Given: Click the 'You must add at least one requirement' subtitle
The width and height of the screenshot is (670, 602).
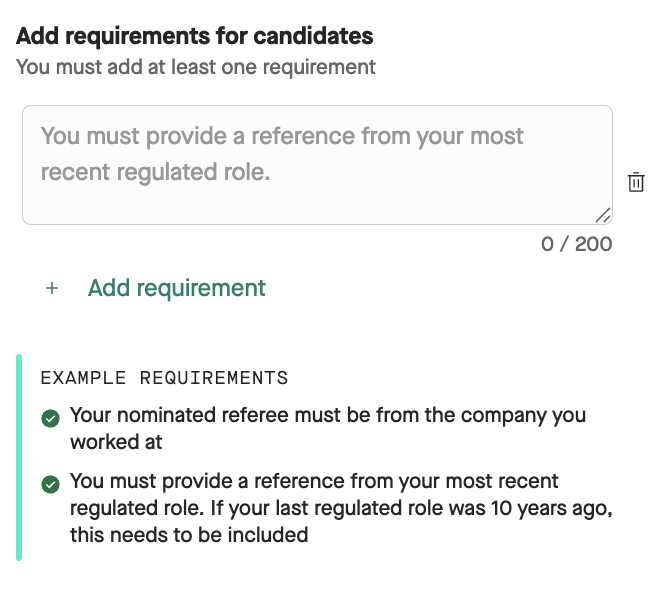Looking at the screenshot, I should [x=196, y=67].
